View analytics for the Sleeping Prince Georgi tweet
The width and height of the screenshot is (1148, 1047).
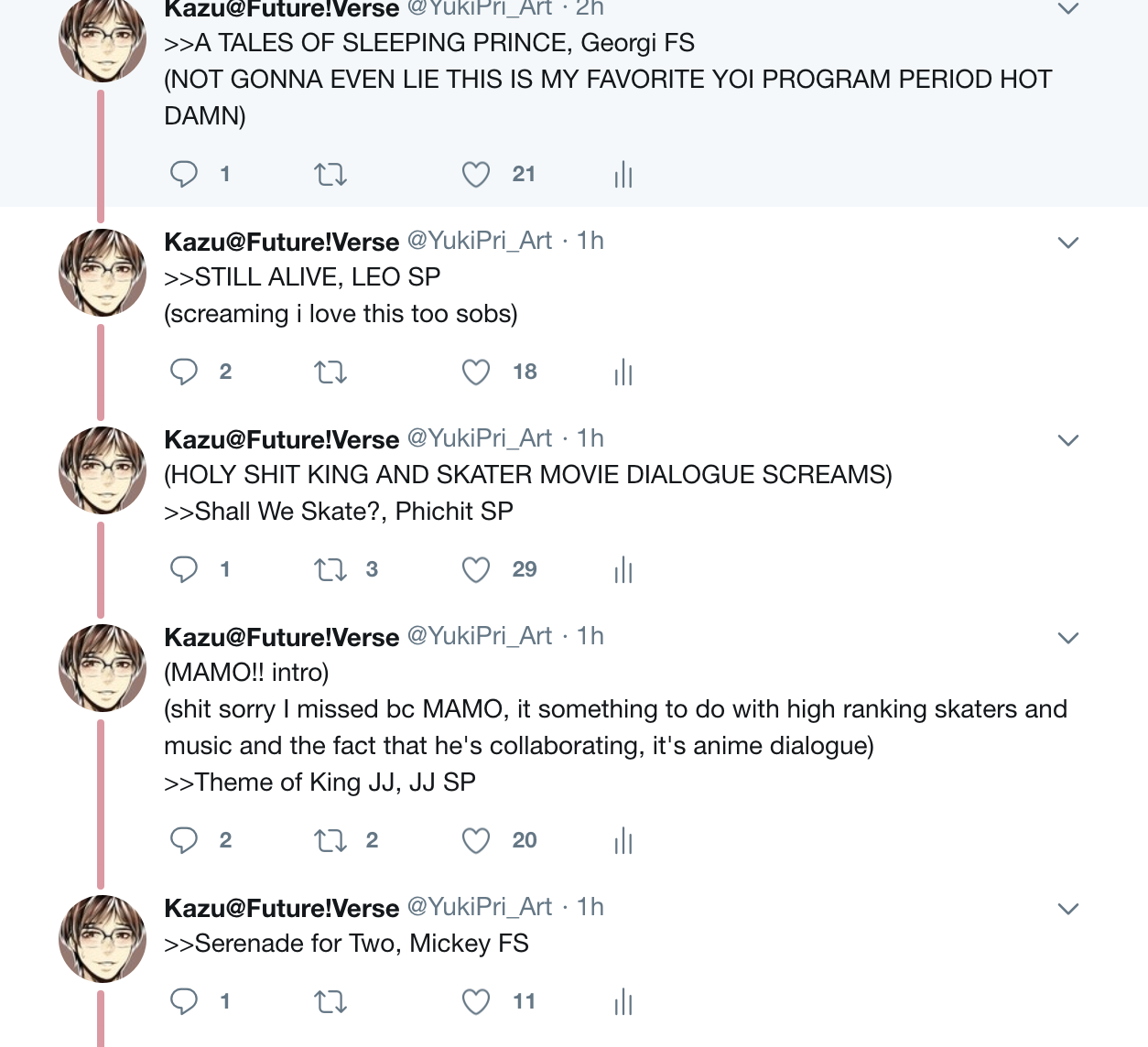623,174
